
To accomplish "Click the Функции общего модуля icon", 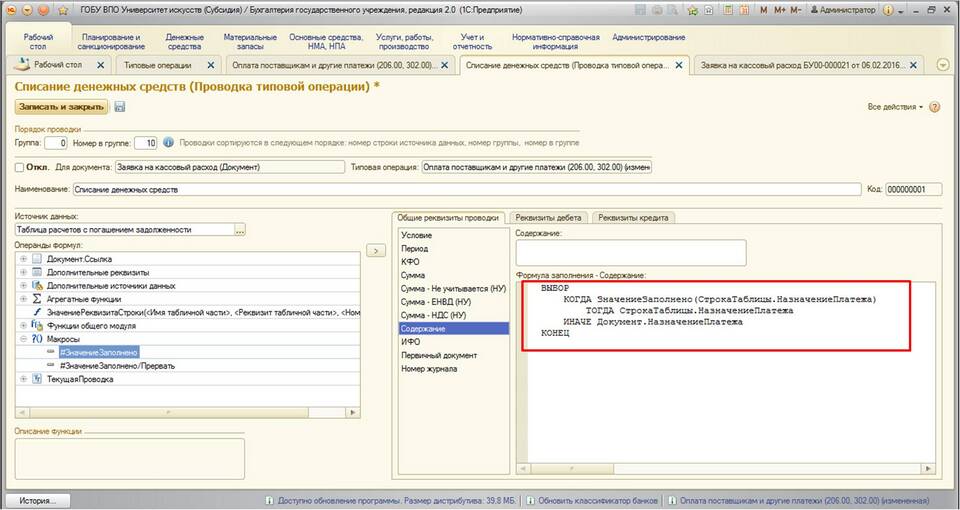I will [37, 326].
